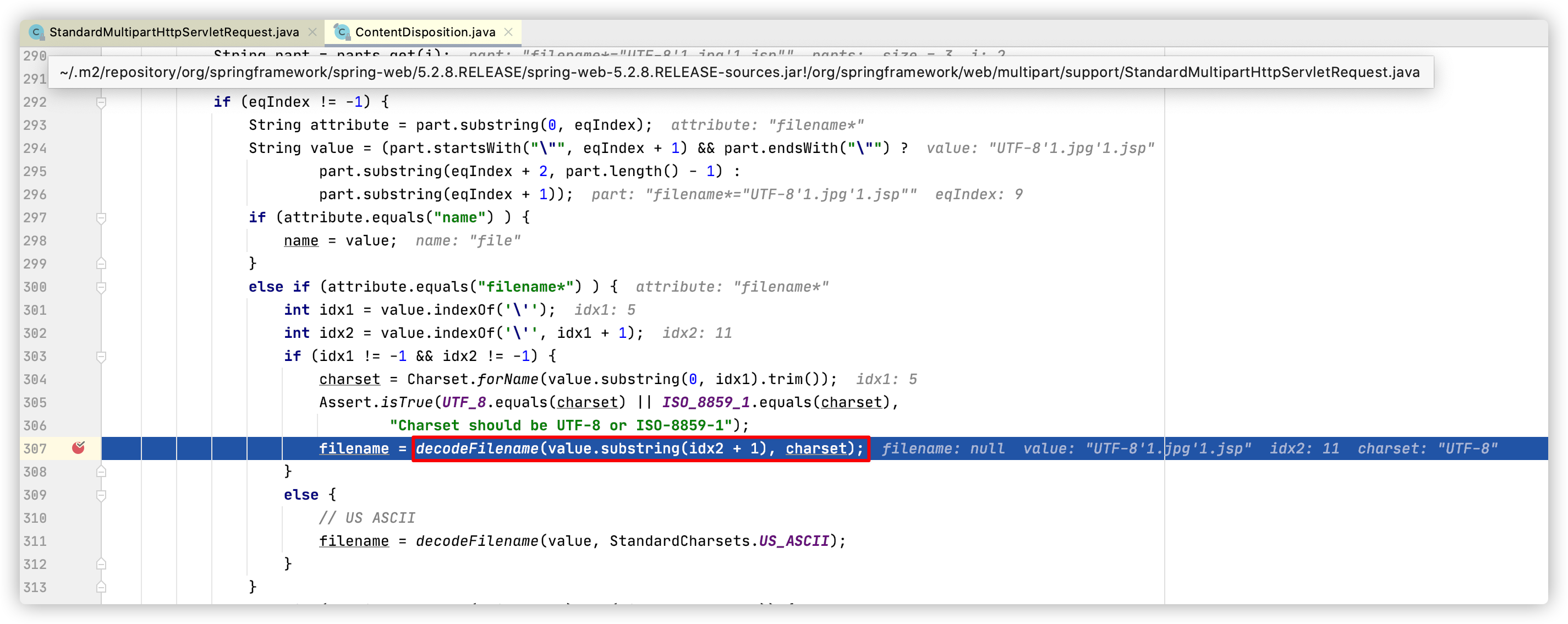1568x624 pixels.
Task: Click fold end marker at line 299
Action: [x=102, y=264]
